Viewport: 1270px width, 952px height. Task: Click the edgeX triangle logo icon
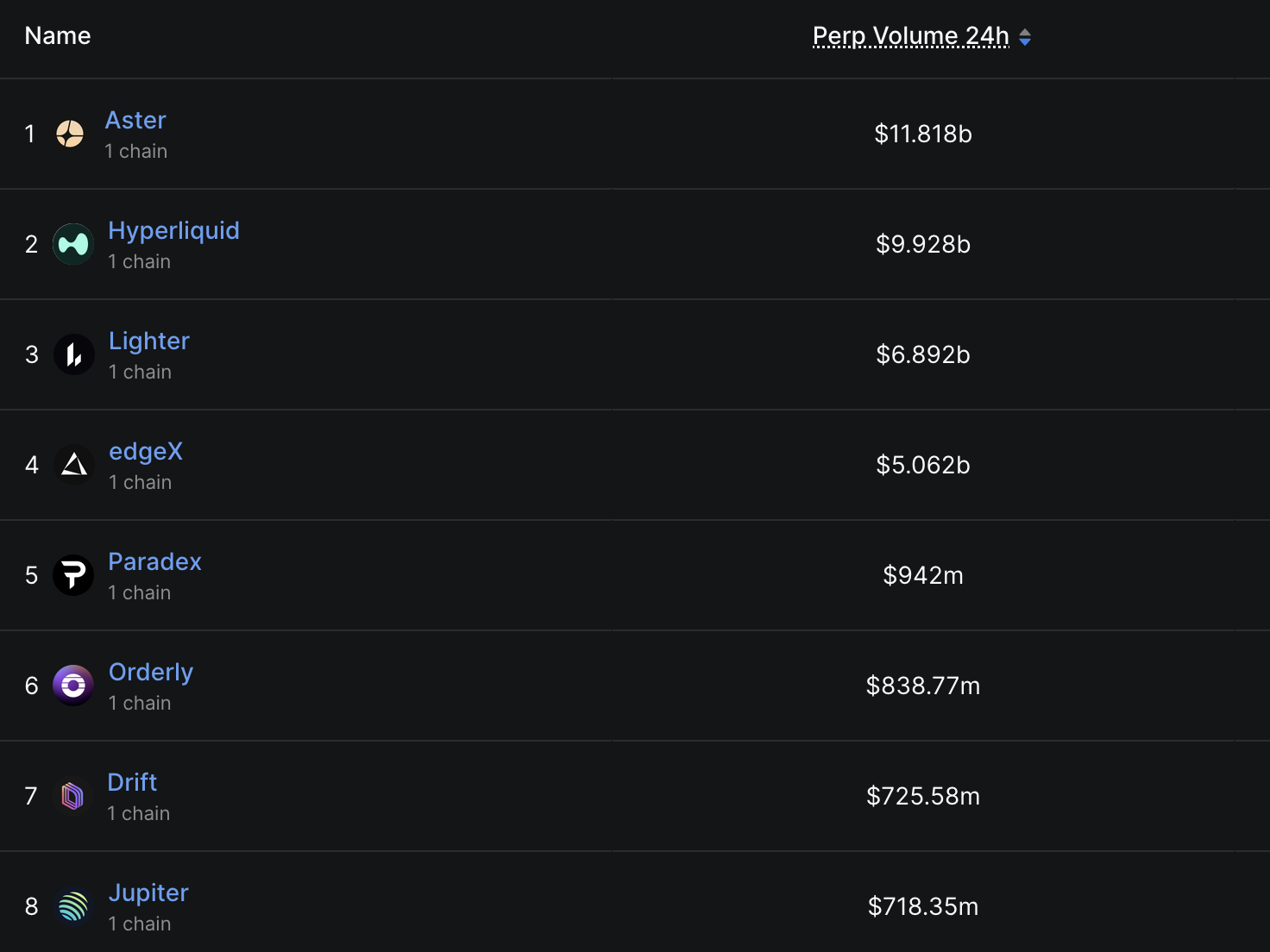tap(74, 465)
